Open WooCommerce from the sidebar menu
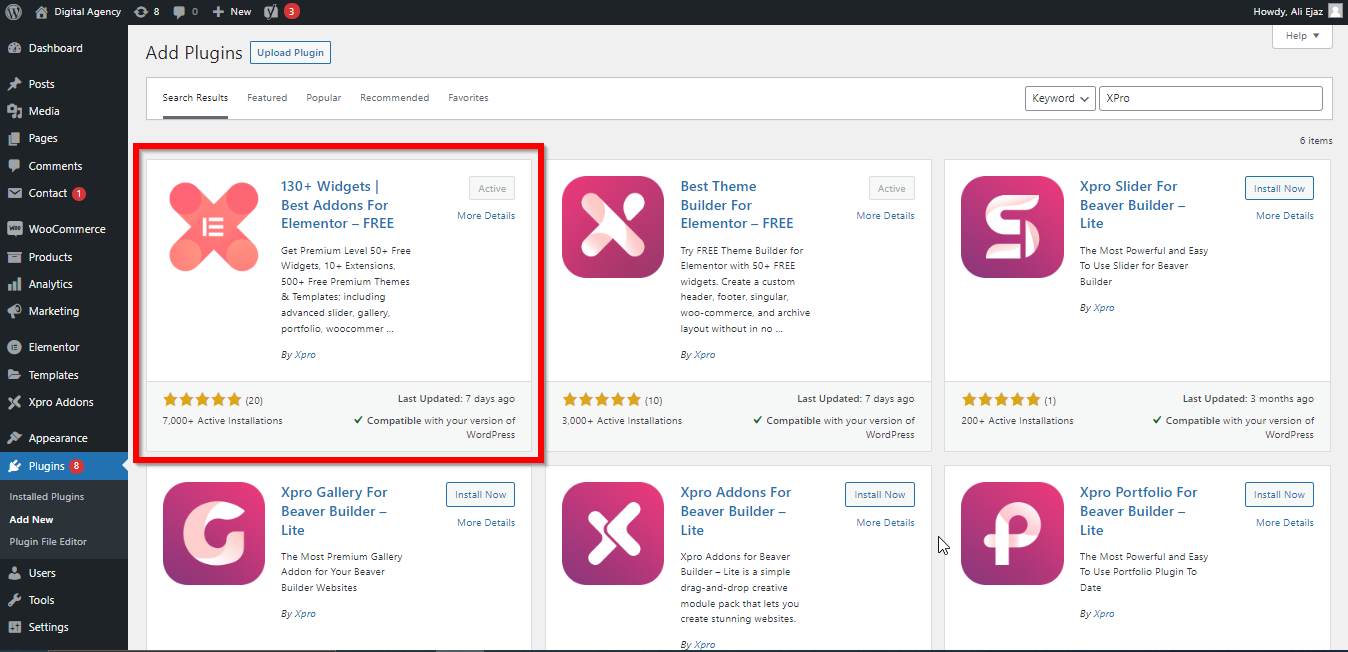The width and height of the screenshot is (1348, 652). (x=66, y=229)
